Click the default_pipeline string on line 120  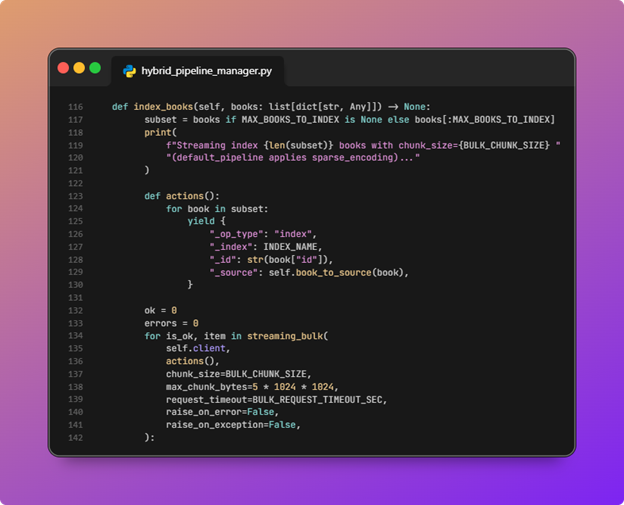point(293,158)
